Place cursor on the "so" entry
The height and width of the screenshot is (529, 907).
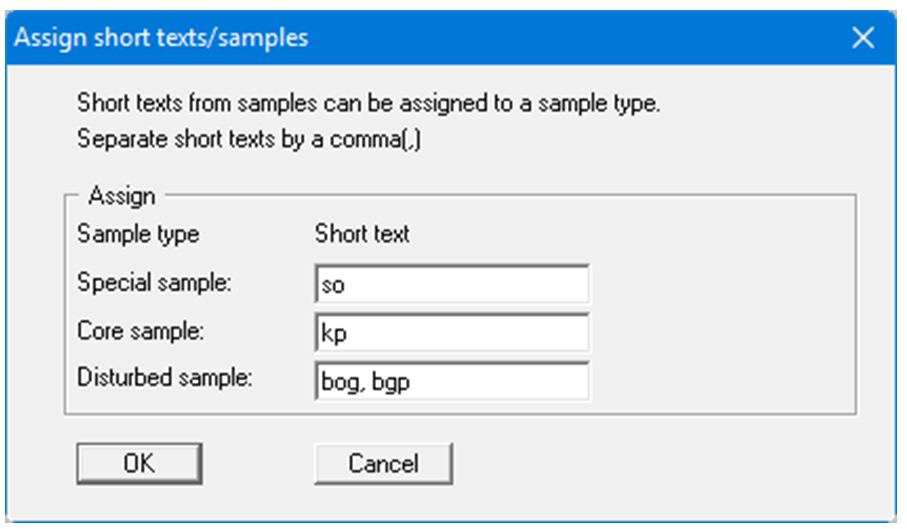[332, 286]
